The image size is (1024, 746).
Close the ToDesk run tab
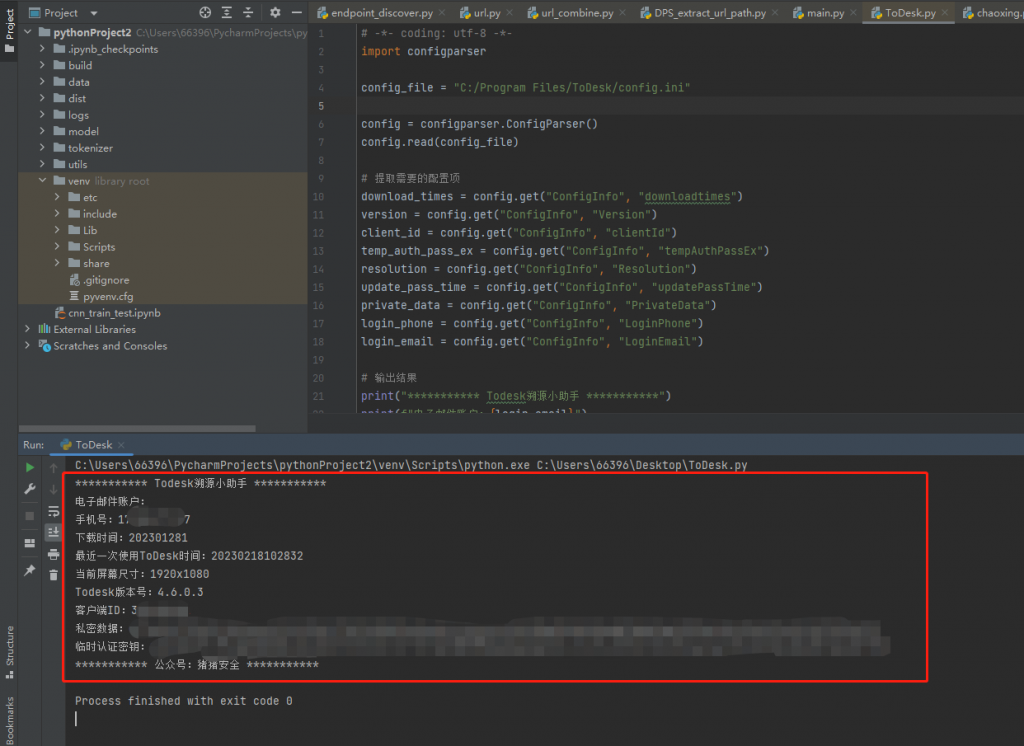(121, 445)
